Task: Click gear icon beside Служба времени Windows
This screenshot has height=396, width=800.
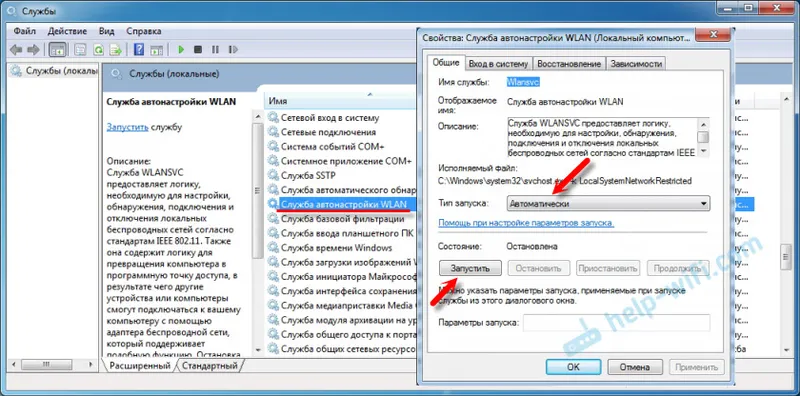Action: pos(273,248)
